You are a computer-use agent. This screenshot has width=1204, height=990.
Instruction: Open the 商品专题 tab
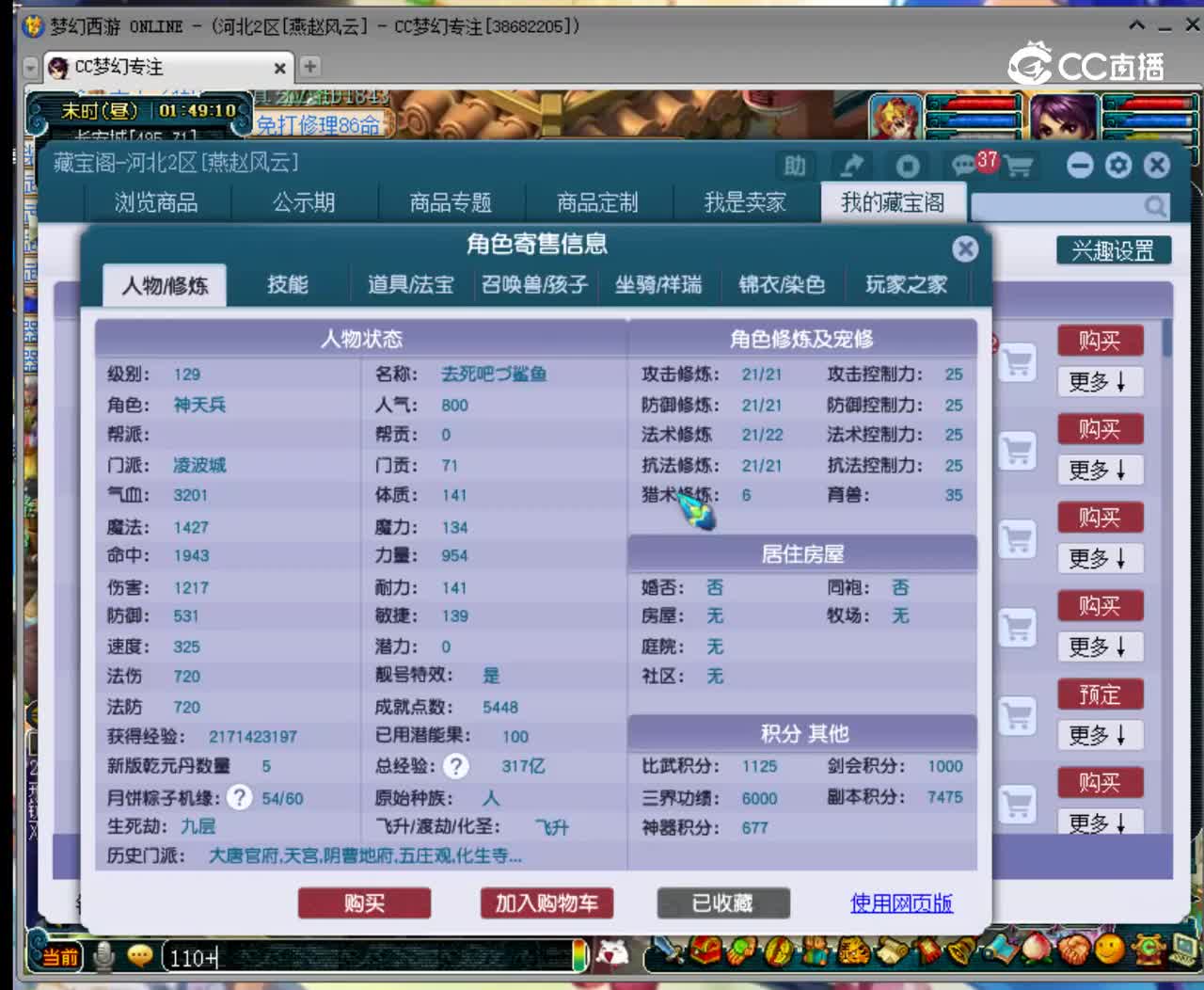pyautogui.click(x=451, y=202)
